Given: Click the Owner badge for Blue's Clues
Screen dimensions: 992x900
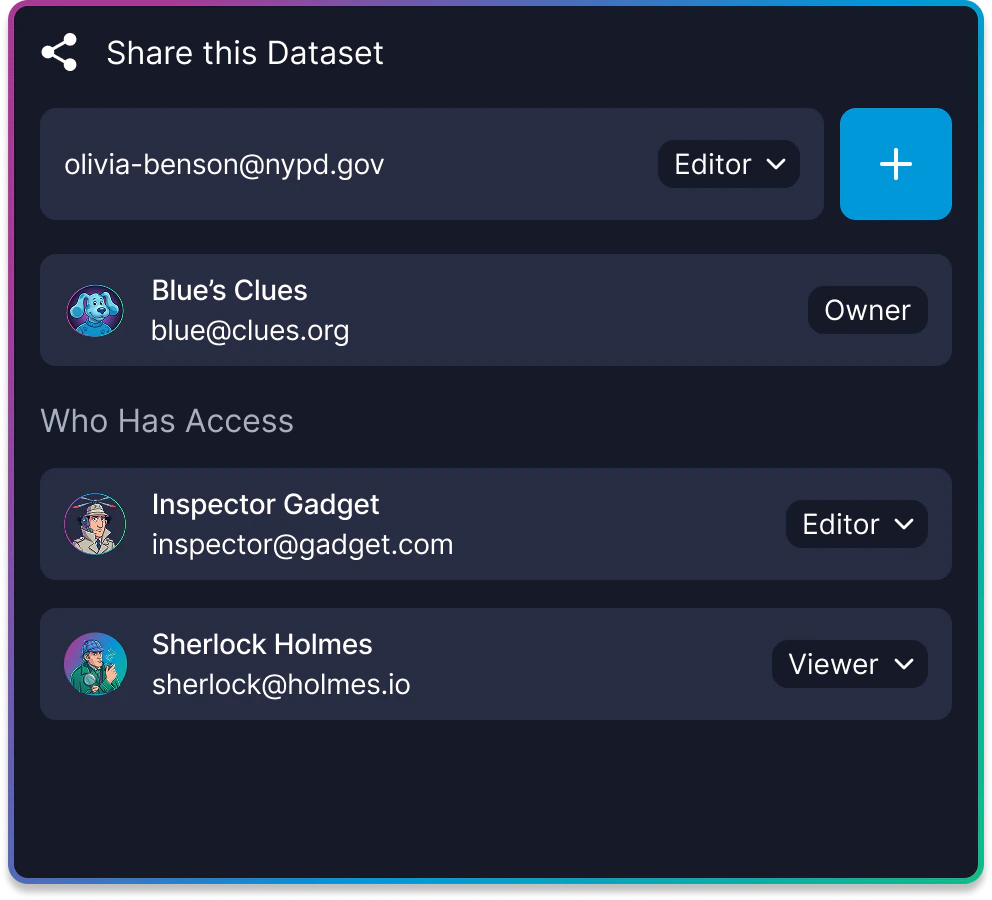Looking at the screenshot, I should [x=867, y=310].
